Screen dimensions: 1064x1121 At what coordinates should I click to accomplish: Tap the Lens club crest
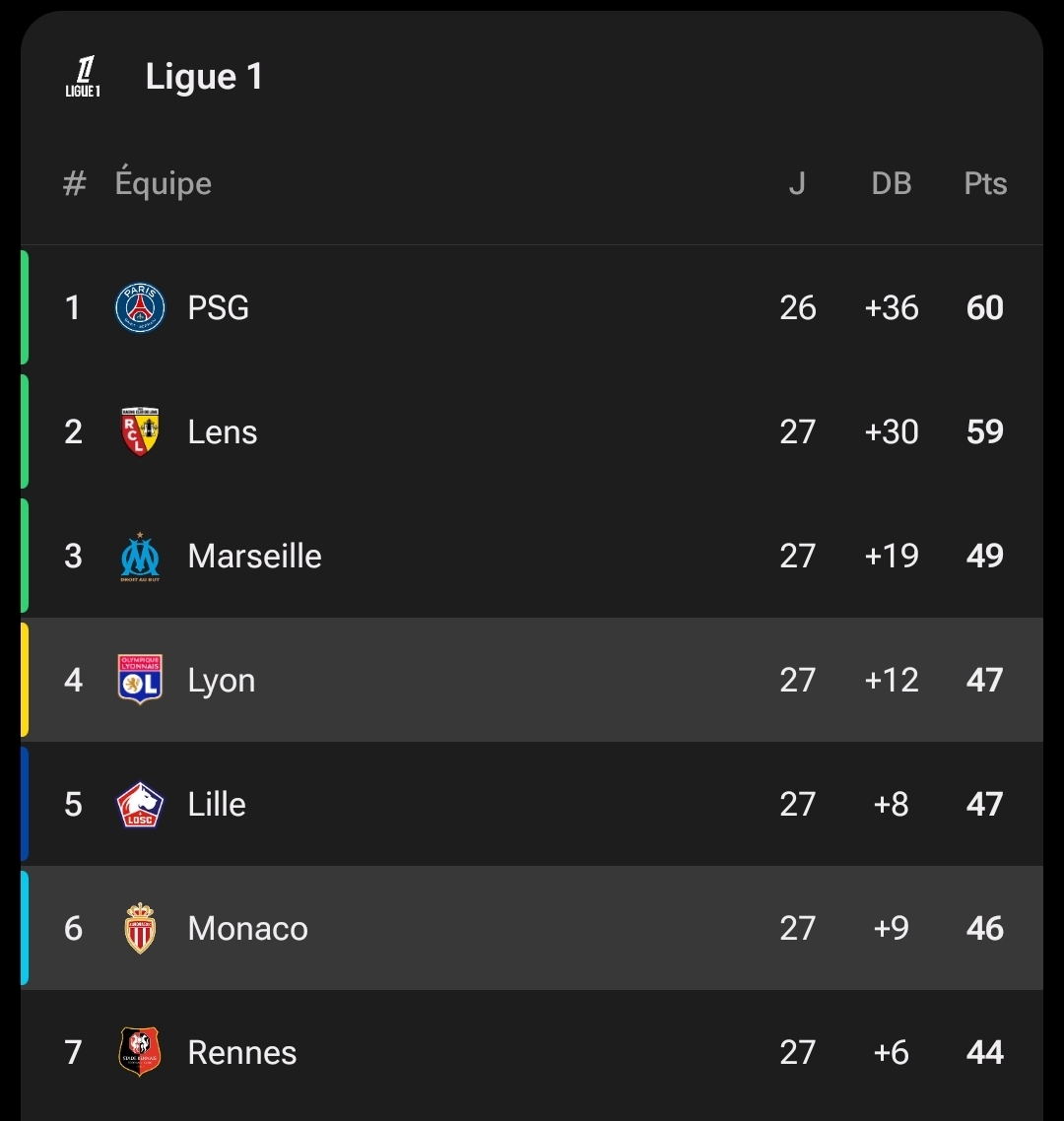pyautogui.click(x=140, y=431)
